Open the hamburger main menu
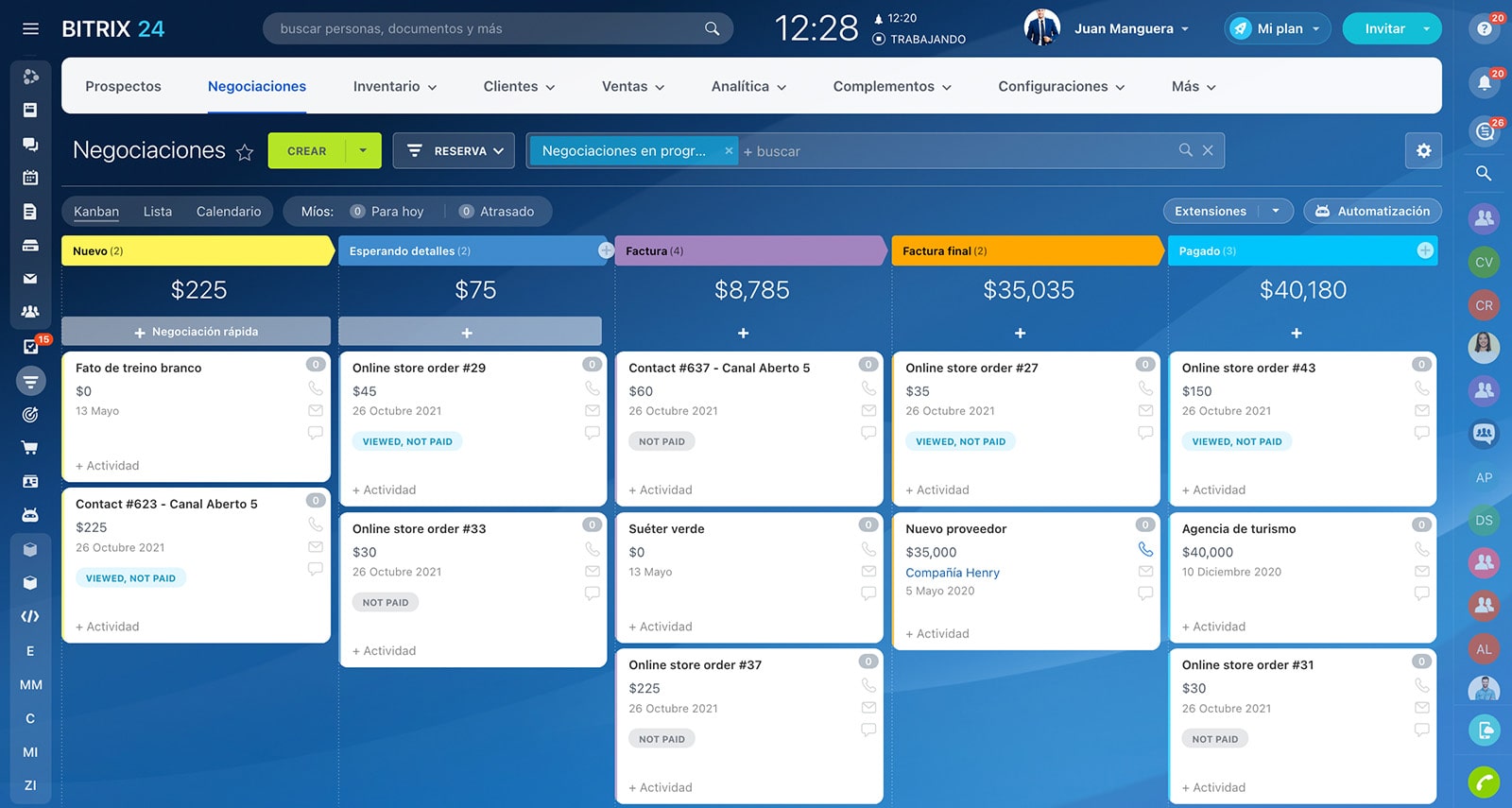This screenshot has width=1512, height=808. pos(30,28)
